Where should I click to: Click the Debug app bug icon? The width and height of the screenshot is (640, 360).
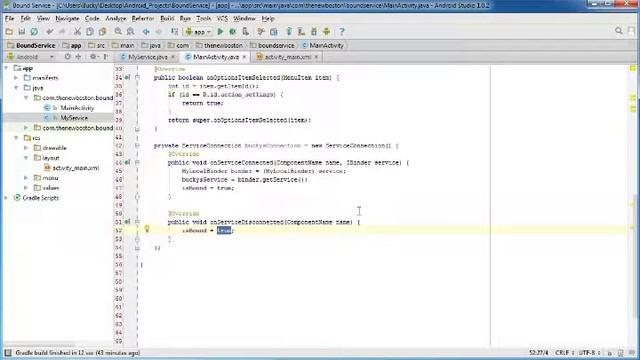[x=233, y=31]
